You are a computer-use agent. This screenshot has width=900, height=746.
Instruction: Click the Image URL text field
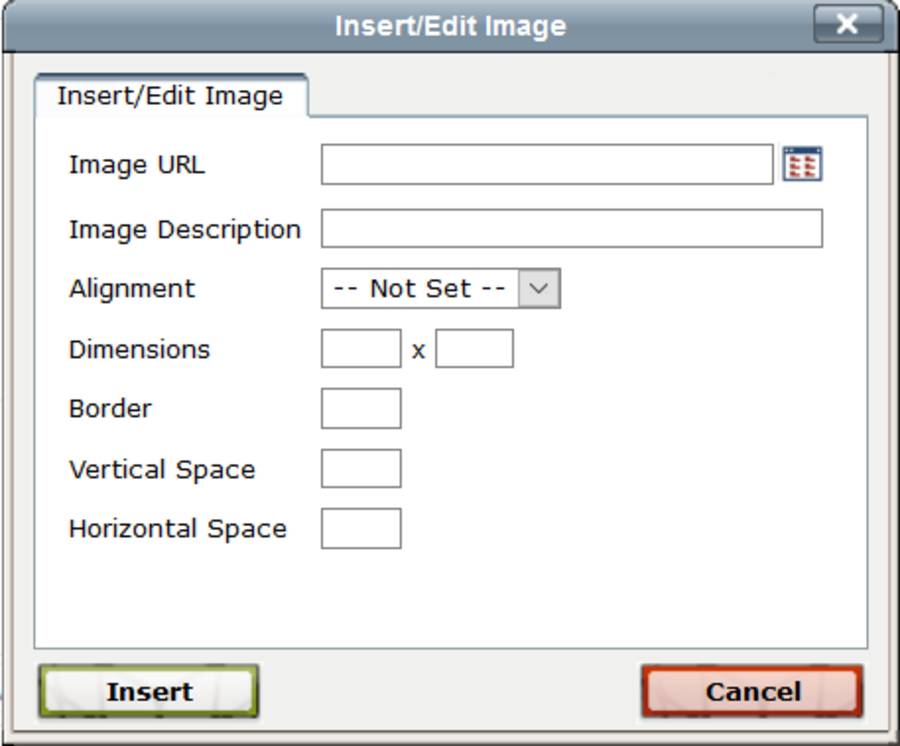click(x=547, y=165)
